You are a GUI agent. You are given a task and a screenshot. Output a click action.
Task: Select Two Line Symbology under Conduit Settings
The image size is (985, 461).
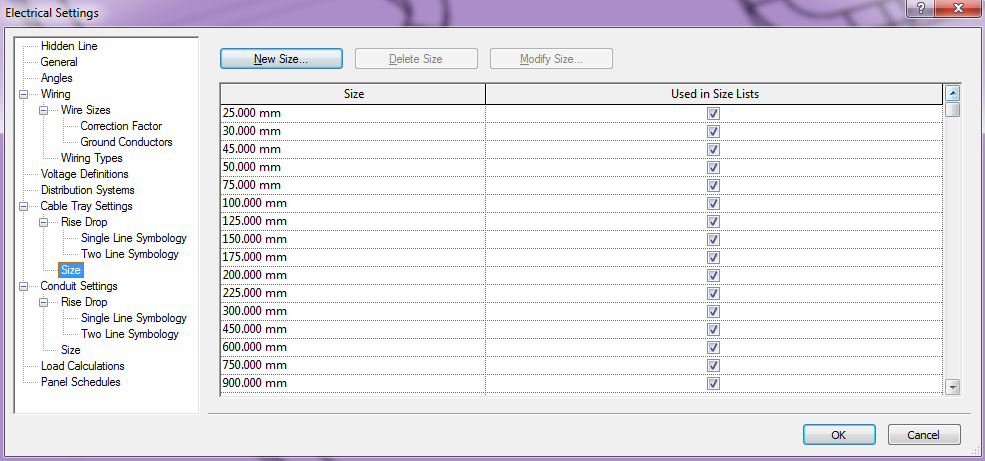coord(130,334)
